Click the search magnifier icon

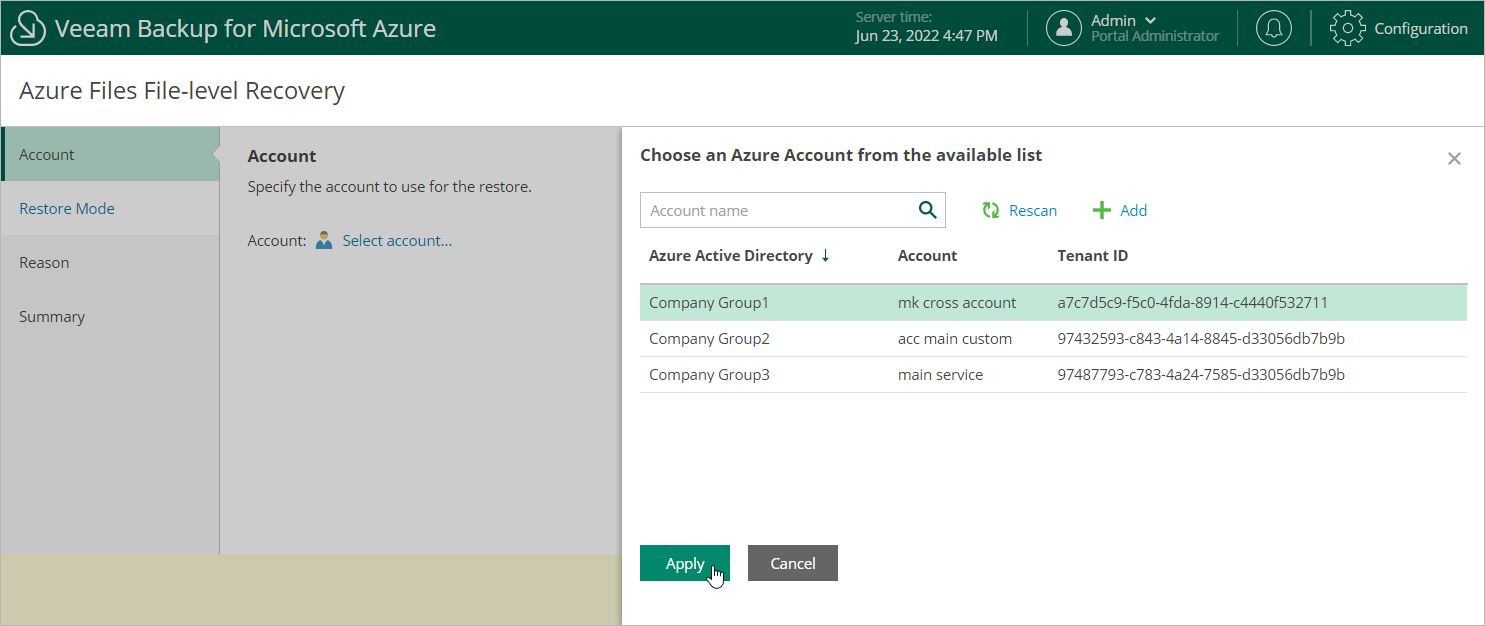pyautogui.click(x=928, y=210)
